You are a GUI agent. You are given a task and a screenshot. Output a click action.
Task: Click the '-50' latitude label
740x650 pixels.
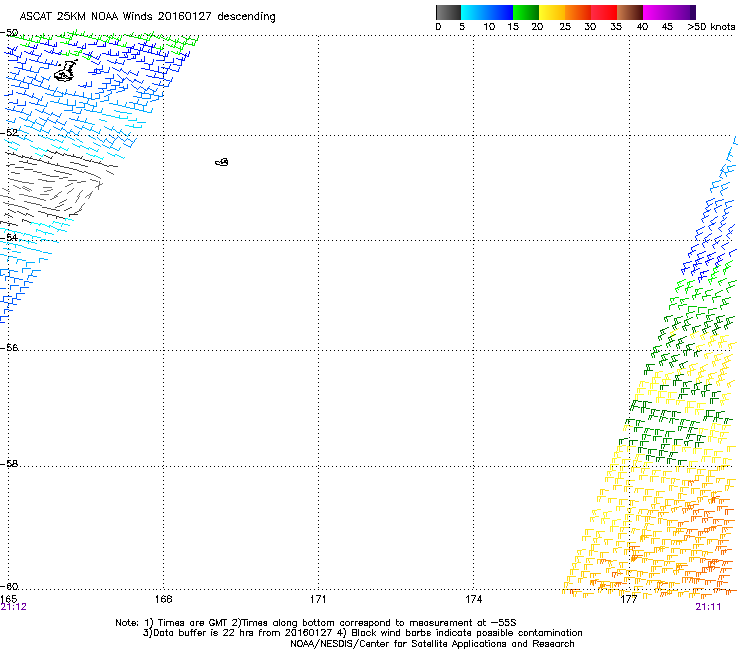(10, 33)
